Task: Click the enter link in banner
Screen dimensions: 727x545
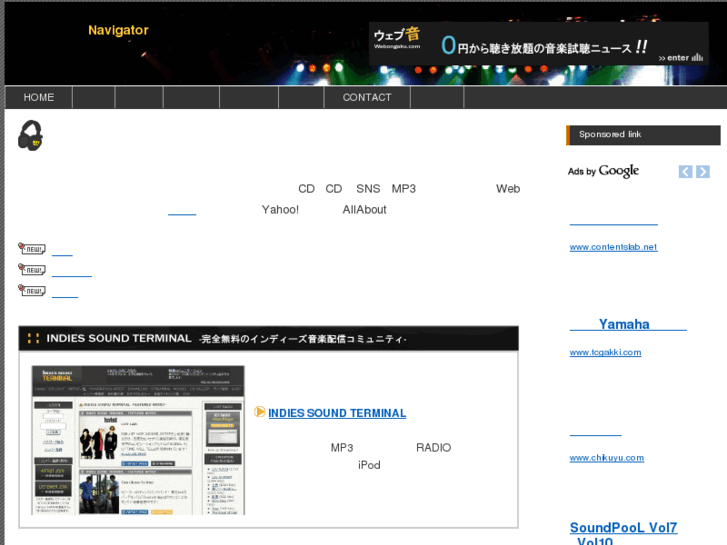Action: click(x=681, y=58)
